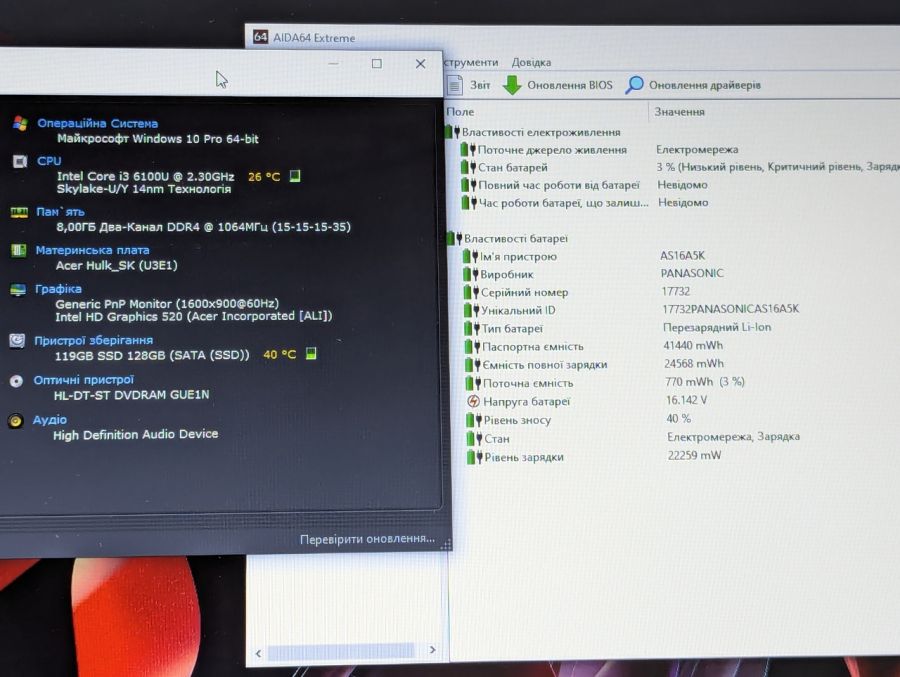Click the green CPU temperature indicator icon
The height and width of the screenshot is (677, 900).
(295, 176)
